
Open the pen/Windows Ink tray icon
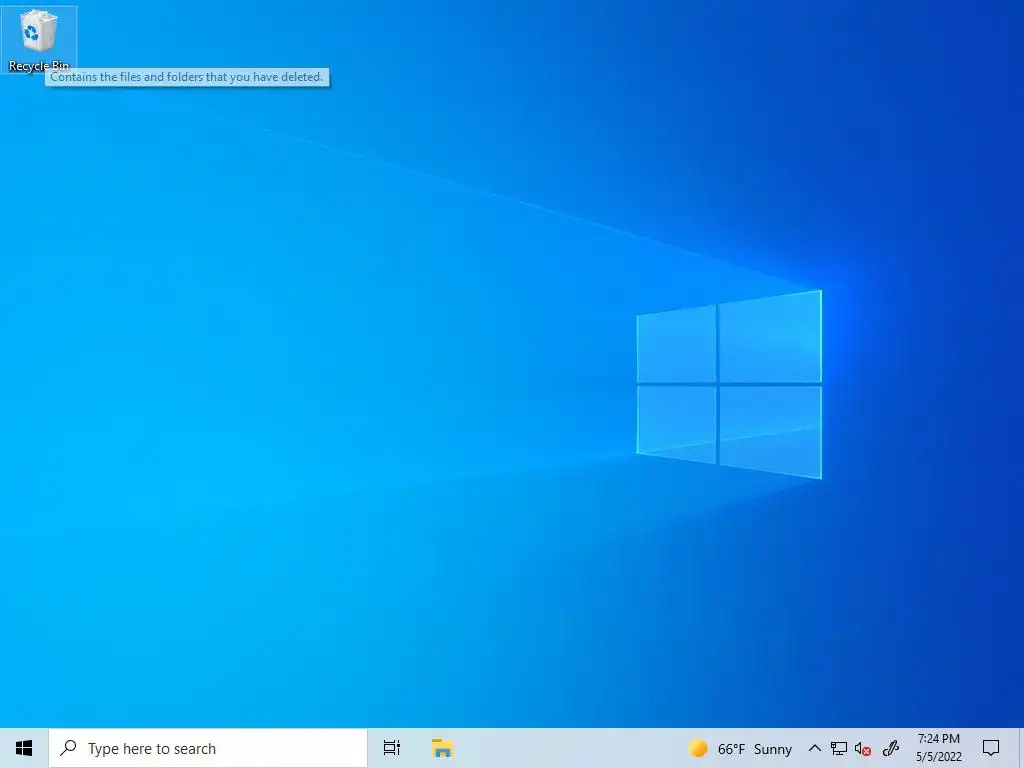pos(891,748)
